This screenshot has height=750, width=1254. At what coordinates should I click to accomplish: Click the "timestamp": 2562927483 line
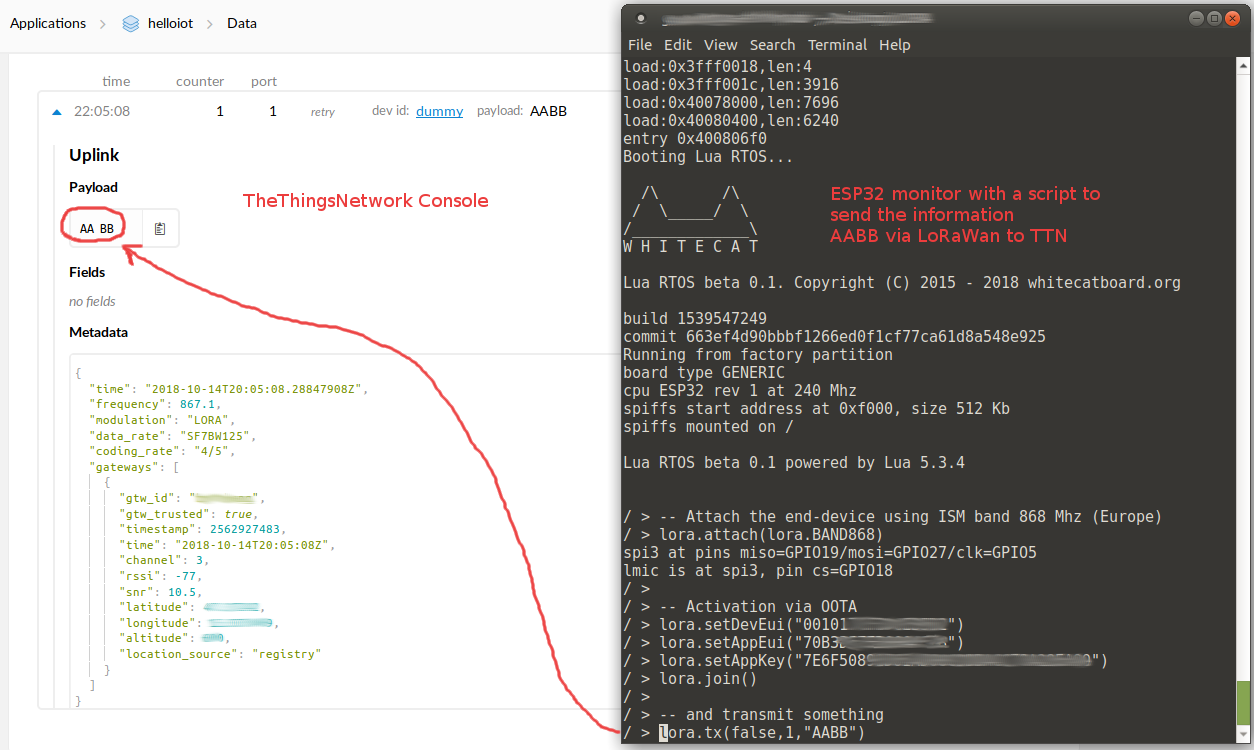[203, 529]
